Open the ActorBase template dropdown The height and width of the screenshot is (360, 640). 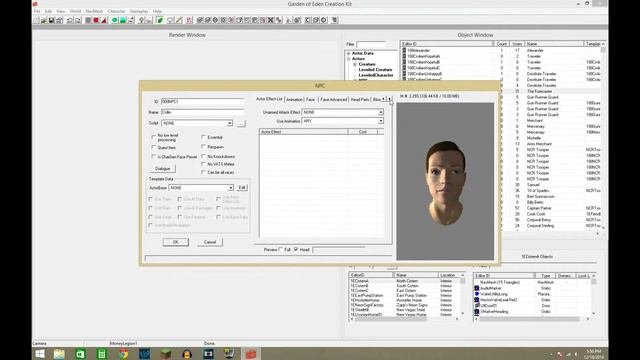pyautogui.click(x=231, y=188)
